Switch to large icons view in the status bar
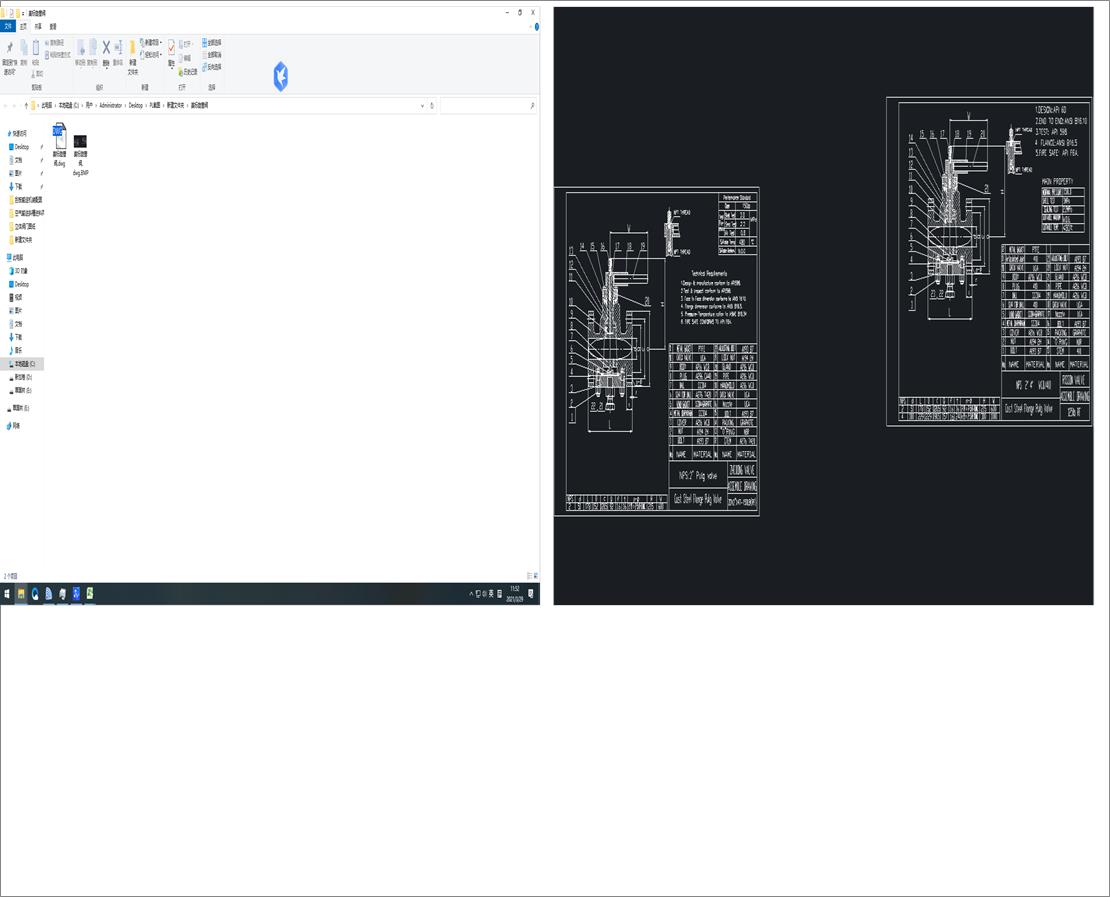The height and width of the screenshot is (897, 1110). coord(536,576)
